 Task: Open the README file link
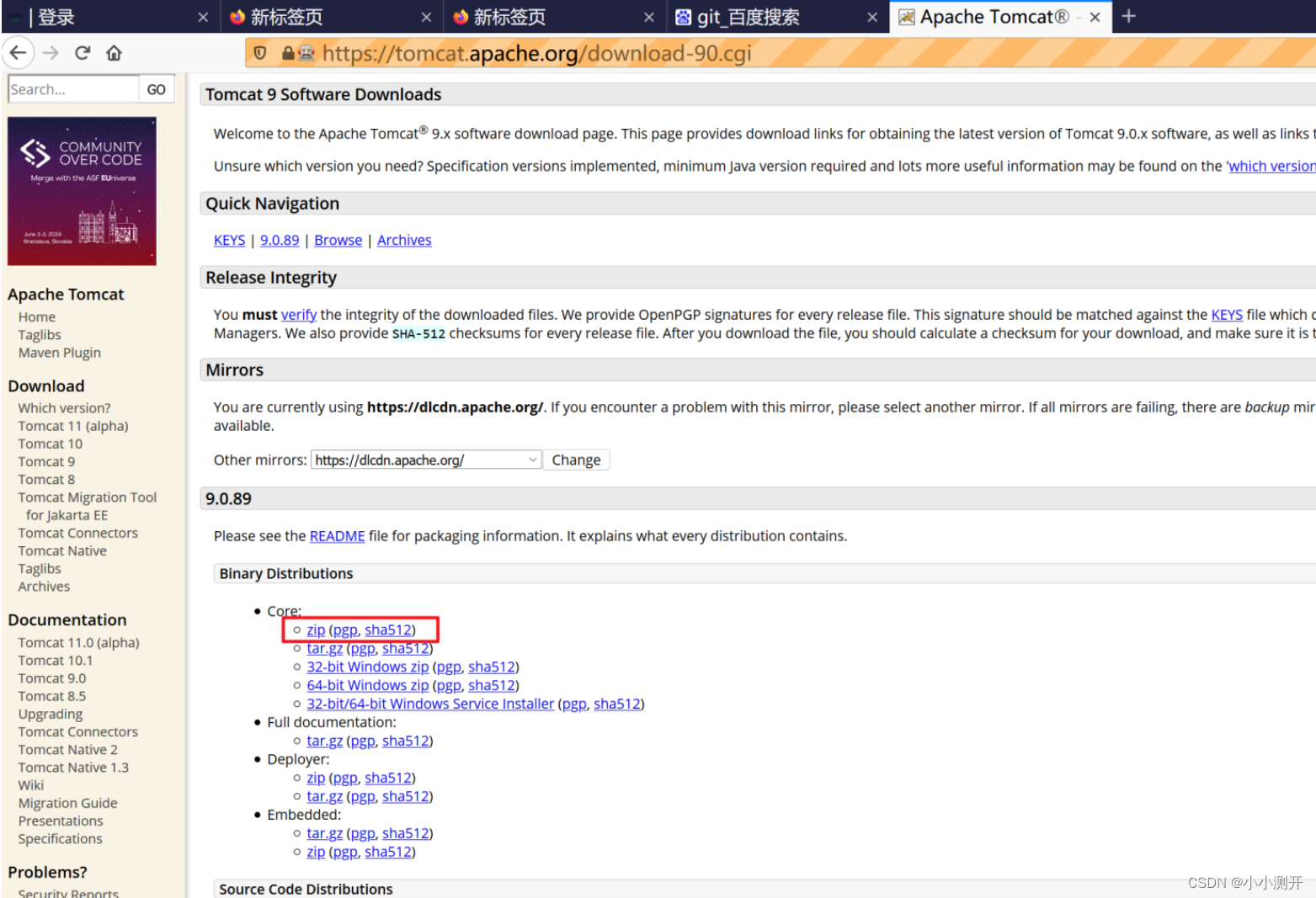point(337,536)
